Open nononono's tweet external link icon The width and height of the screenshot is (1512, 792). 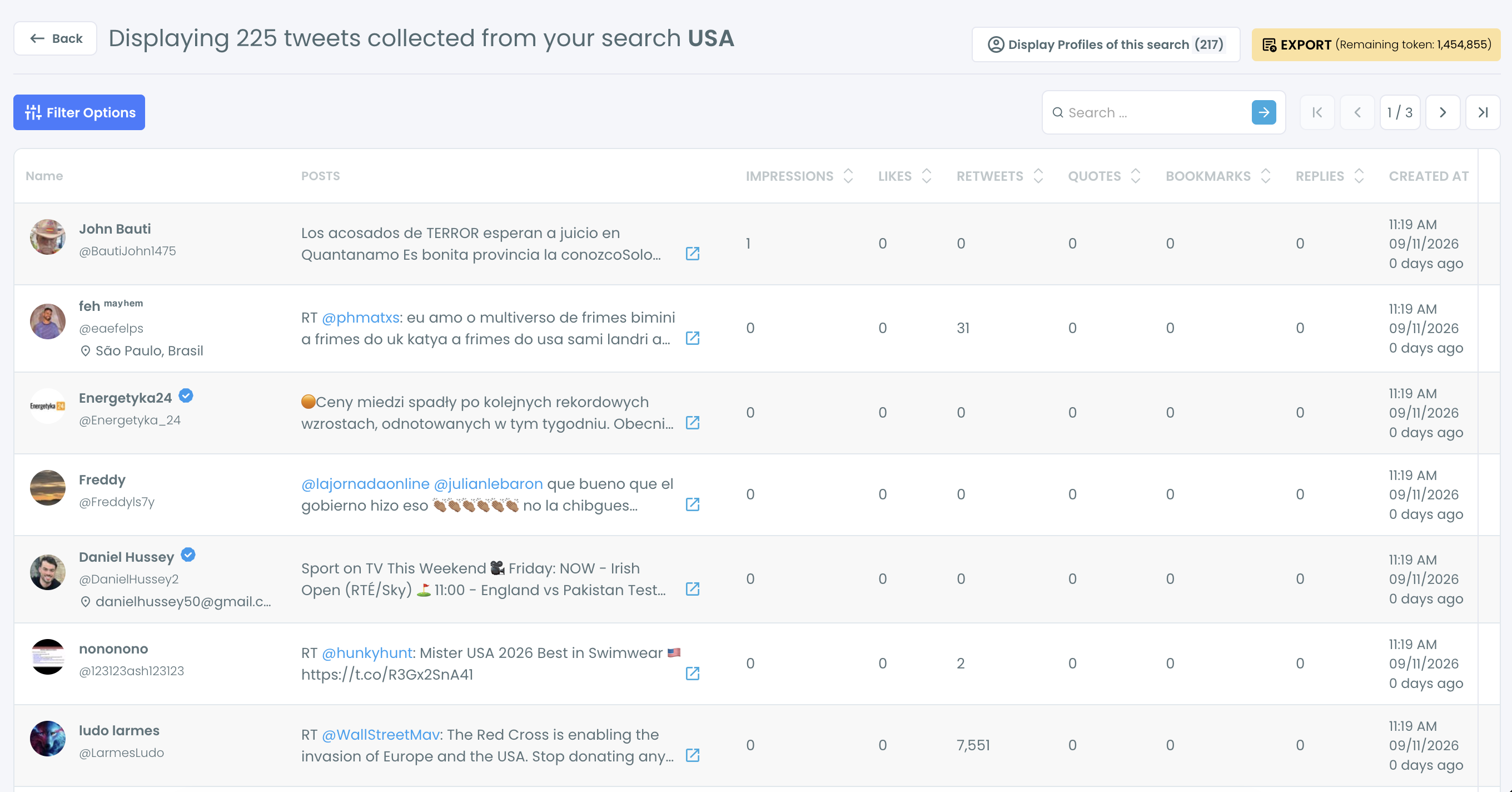coord(693,674)
